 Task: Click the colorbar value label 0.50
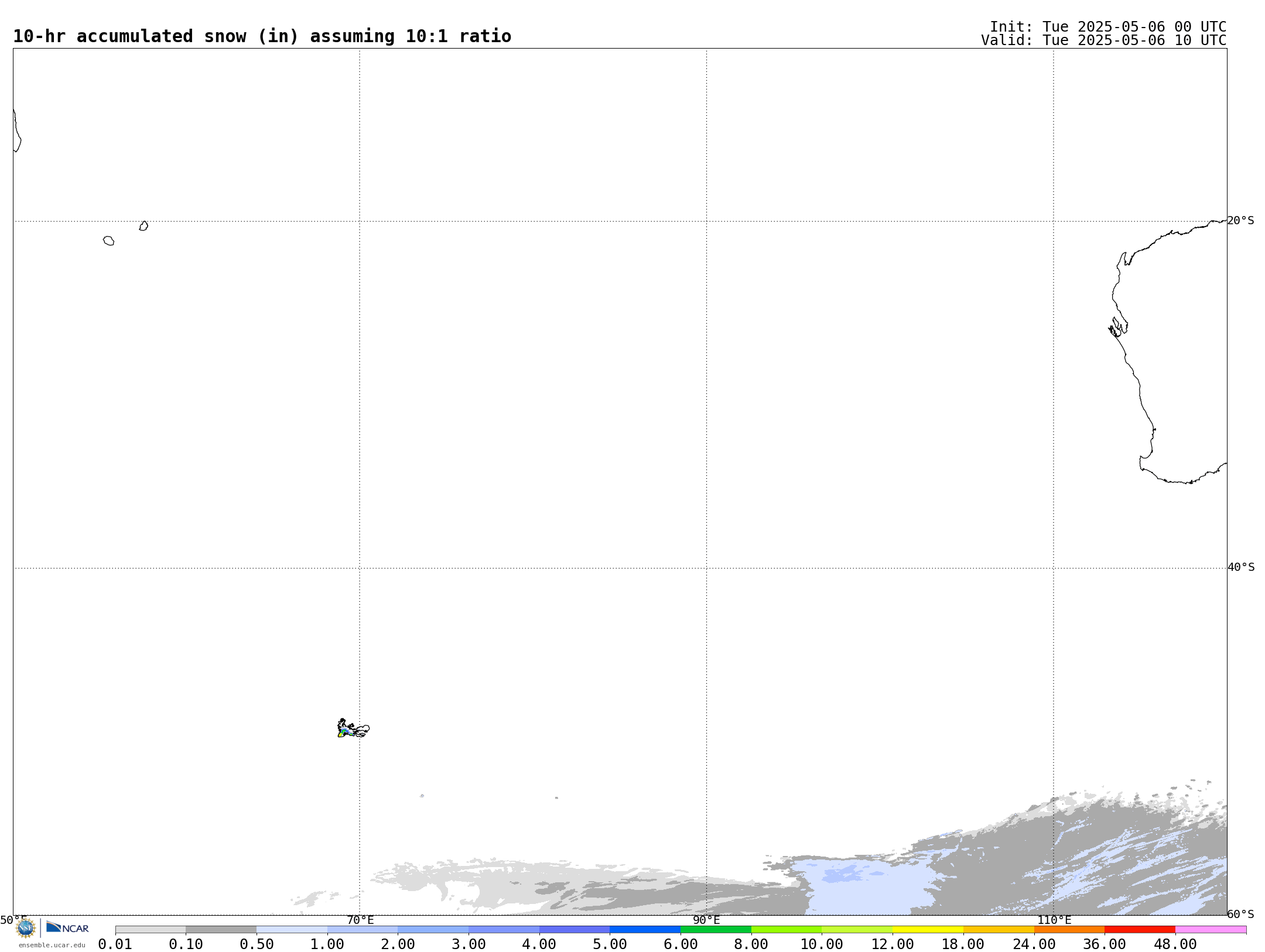(257, 944)
